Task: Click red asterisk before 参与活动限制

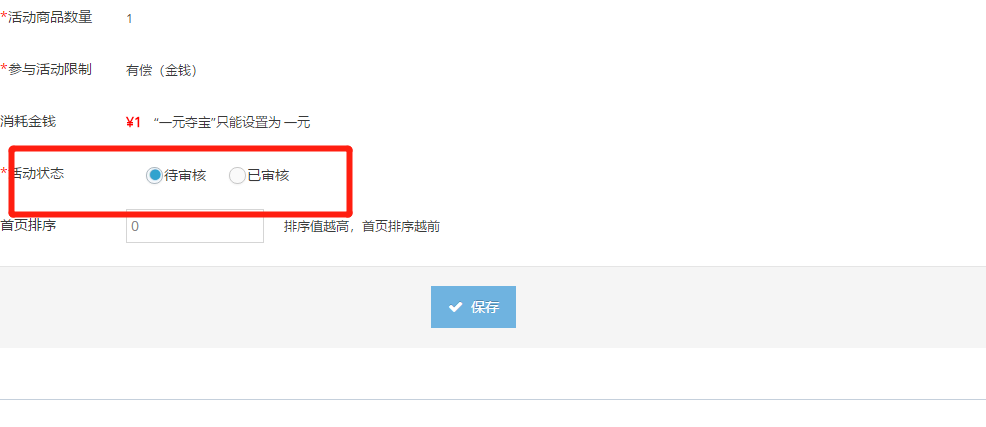Action: (4, 67)
